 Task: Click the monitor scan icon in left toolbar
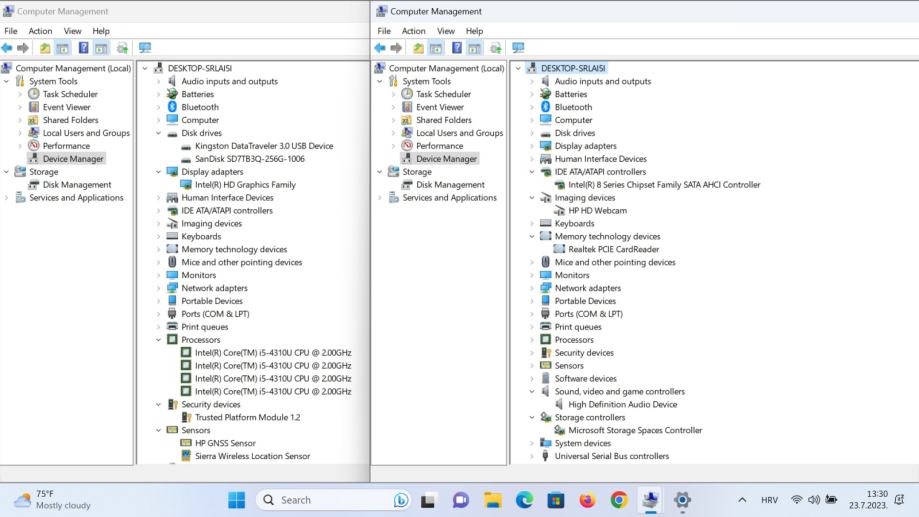(x=145, y=48)
